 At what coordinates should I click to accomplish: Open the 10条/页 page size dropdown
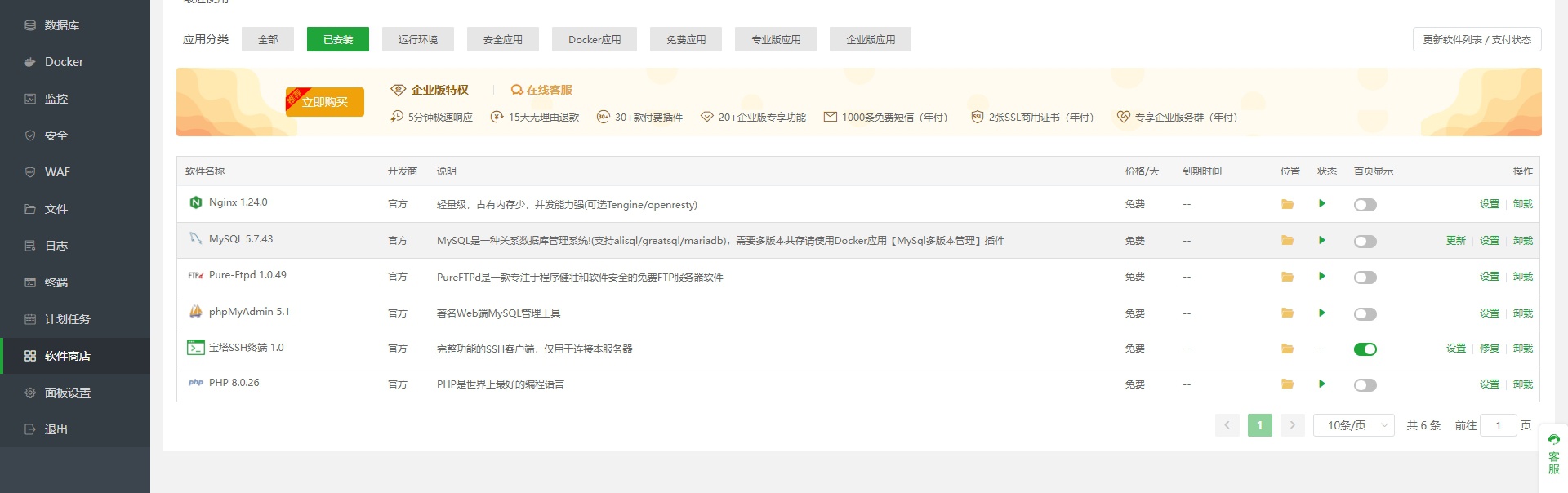tap(1353, 425)
